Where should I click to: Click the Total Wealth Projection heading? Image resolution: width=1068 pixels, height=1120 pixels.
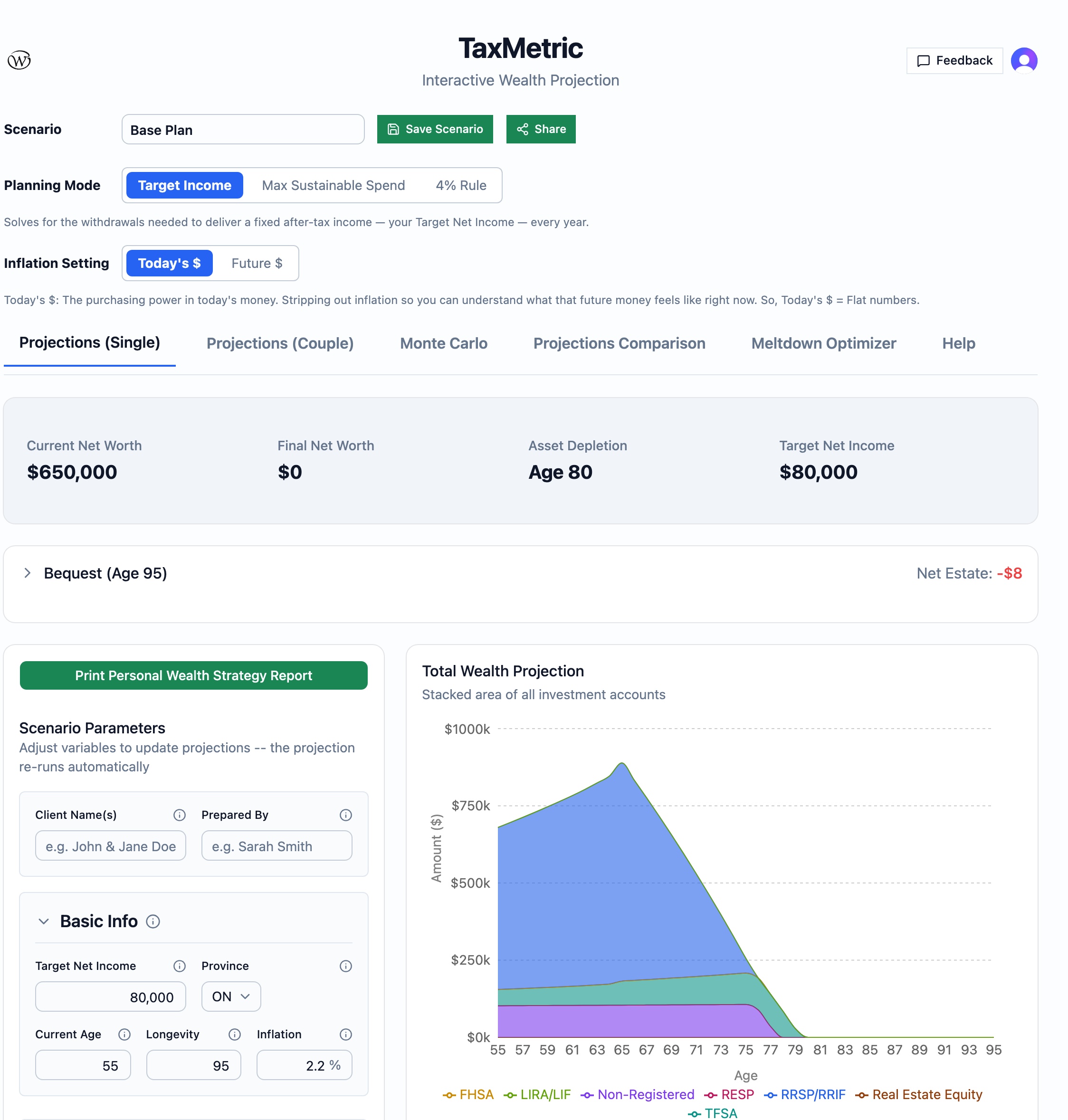pos(503,671)
